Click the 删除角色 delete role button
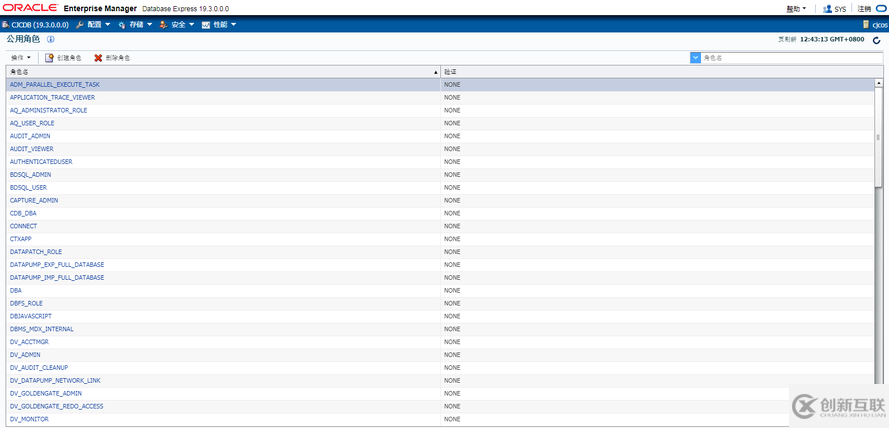Viewport: 889px width, 428px height. tap(112, 58)
